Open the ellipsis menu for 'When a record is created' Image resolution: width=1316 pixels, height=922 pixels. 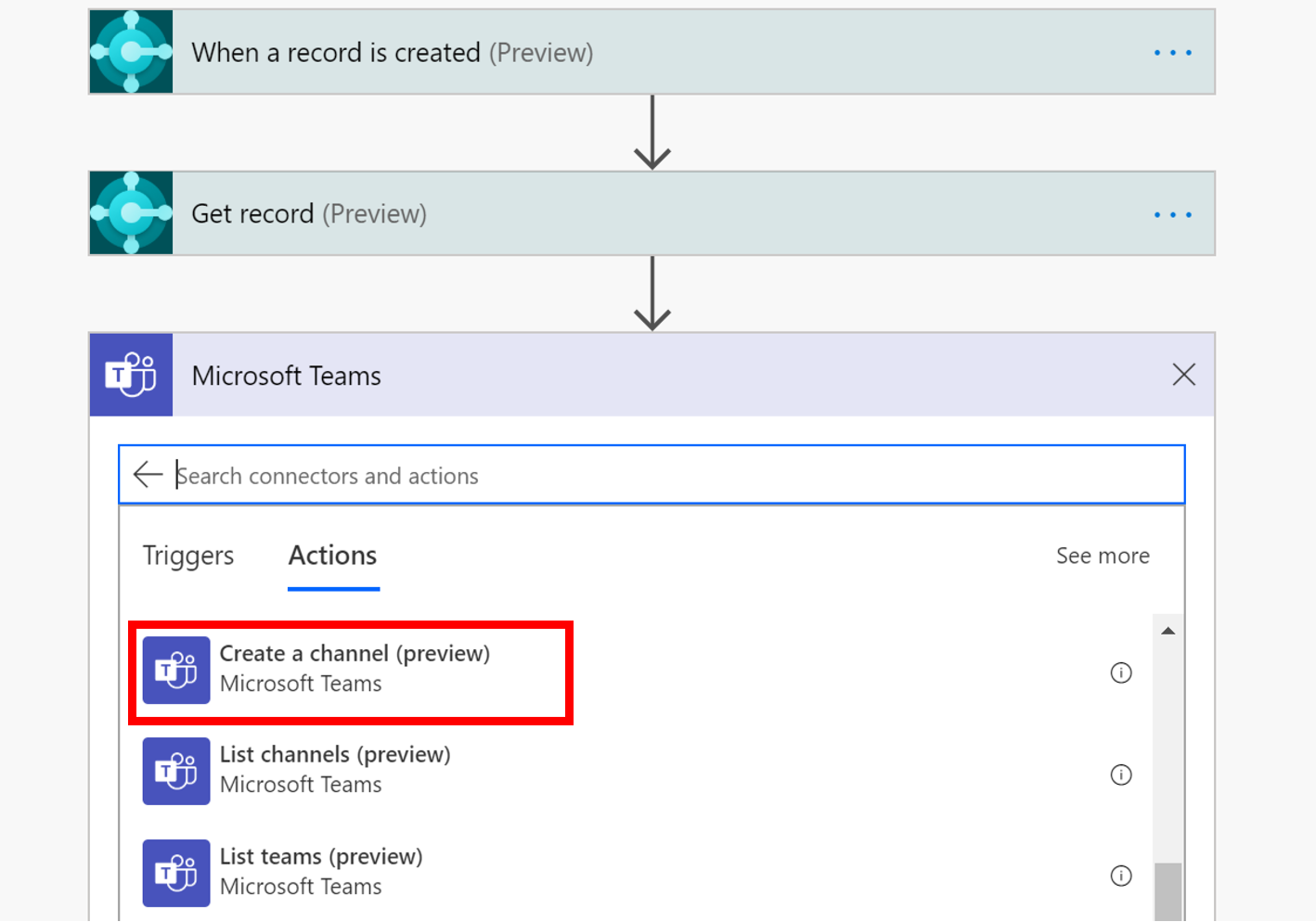pyautogui.click(x=1172, y=53)
